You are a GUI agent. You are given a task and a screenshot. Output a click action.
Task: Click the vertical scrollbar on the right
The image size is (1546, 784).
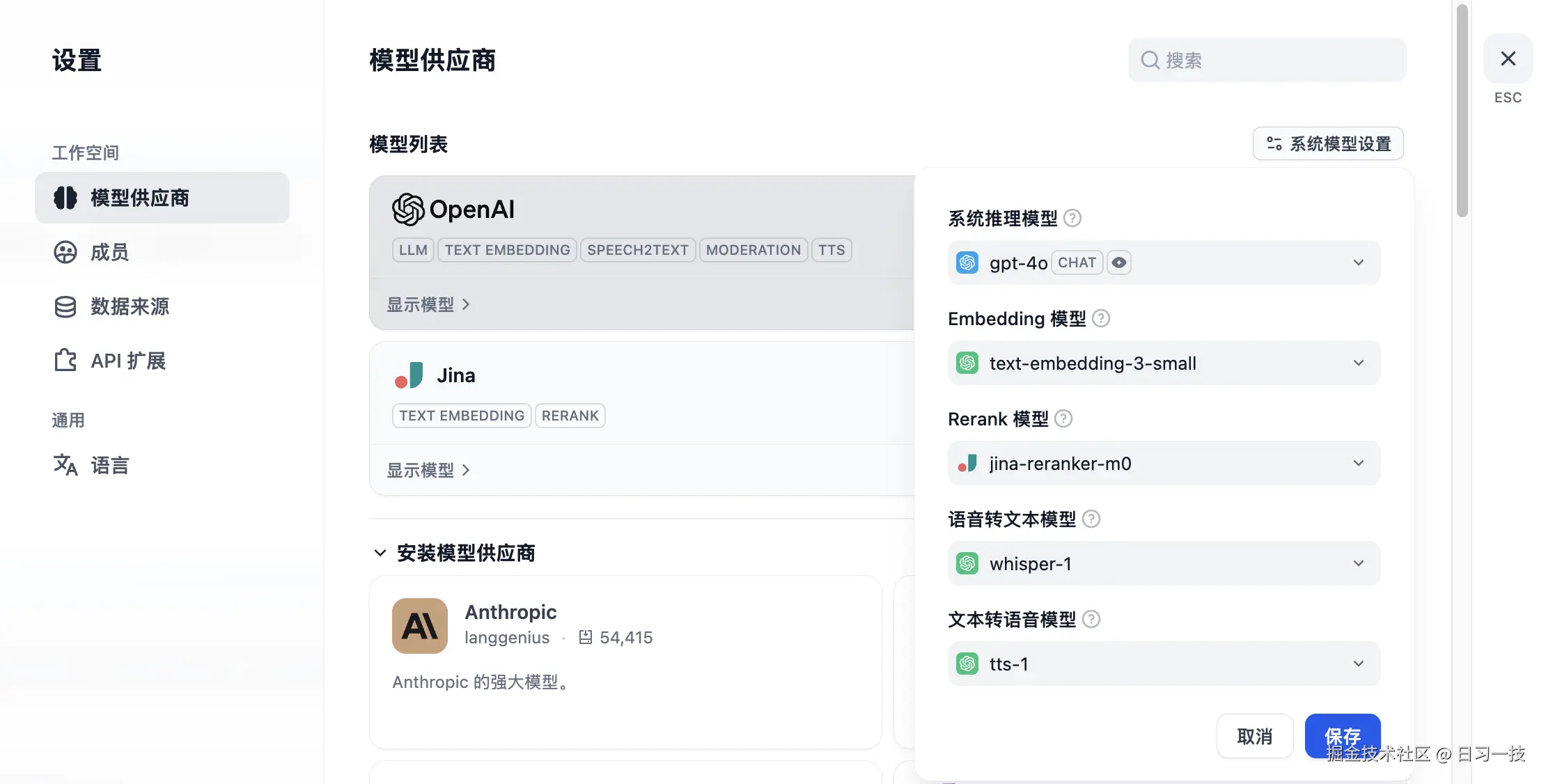[x=1462, y=111]
